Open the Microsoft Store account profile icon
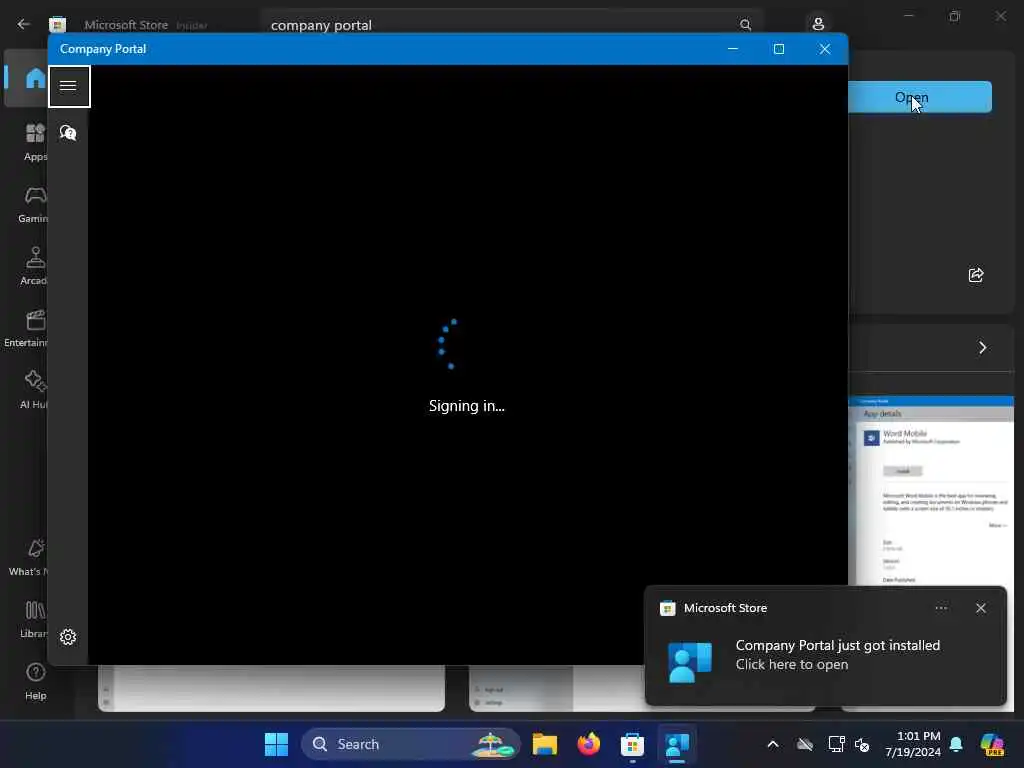 (818, 25)
